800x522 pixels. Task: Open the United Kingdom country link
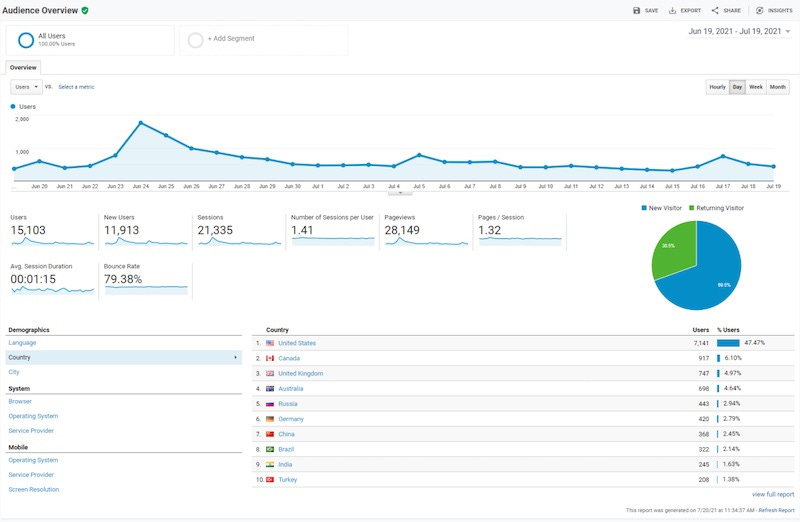[x=301, y=374]
